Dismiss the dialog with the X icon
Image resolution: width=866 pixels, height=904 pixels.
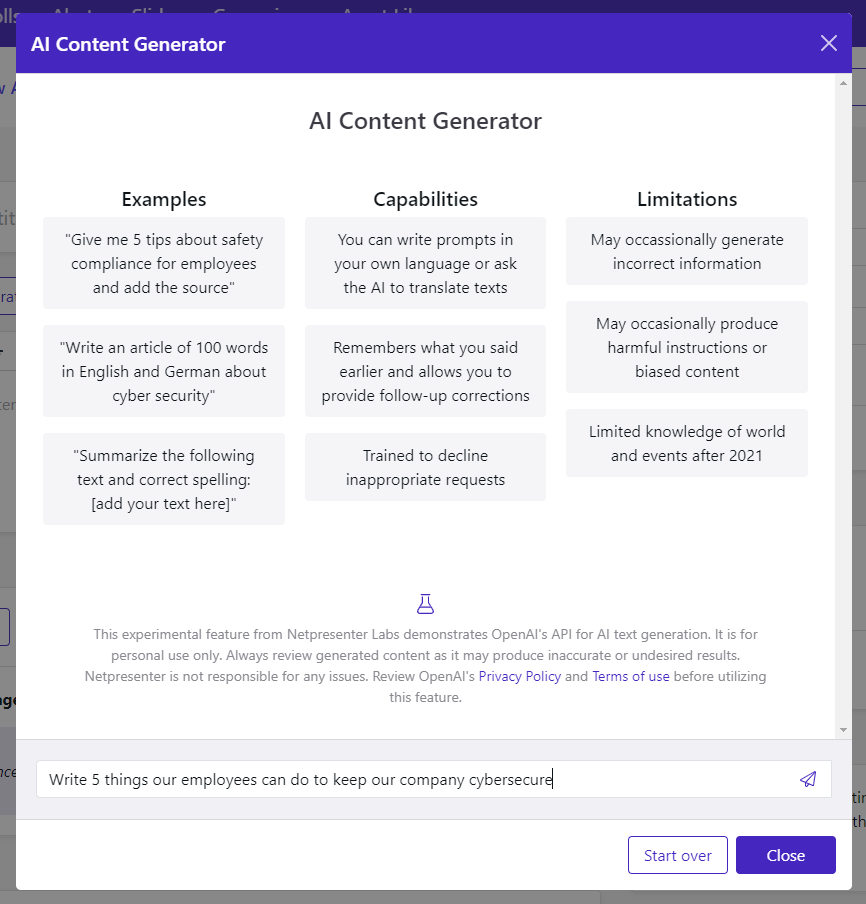tap(829, 43)
